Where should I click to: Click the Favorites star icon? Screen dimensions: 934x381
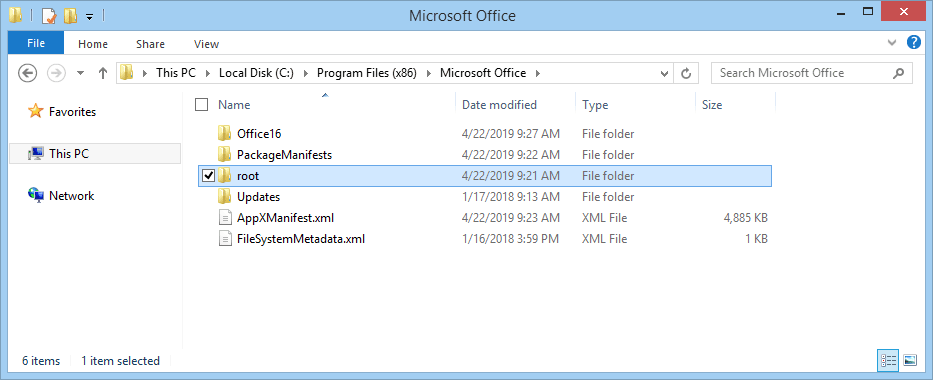pyautogui.click(x=36, y=111)
